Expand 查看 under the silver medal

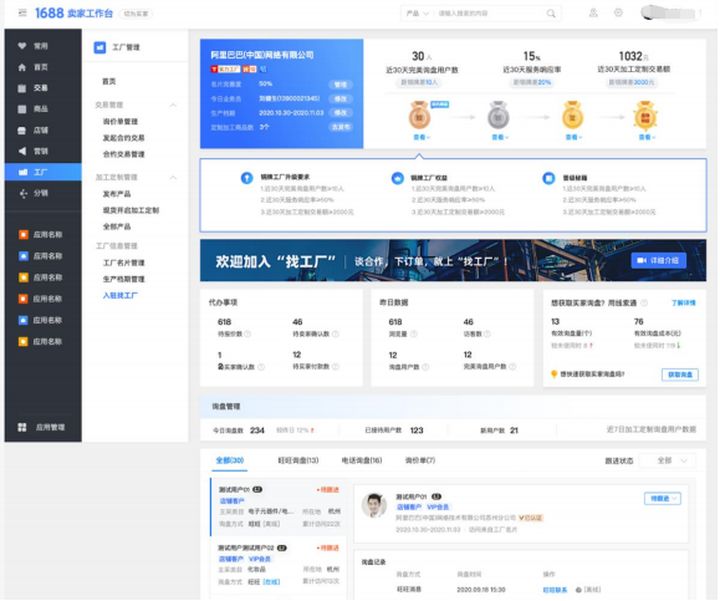pyautogui.click(x=499, y=137)
